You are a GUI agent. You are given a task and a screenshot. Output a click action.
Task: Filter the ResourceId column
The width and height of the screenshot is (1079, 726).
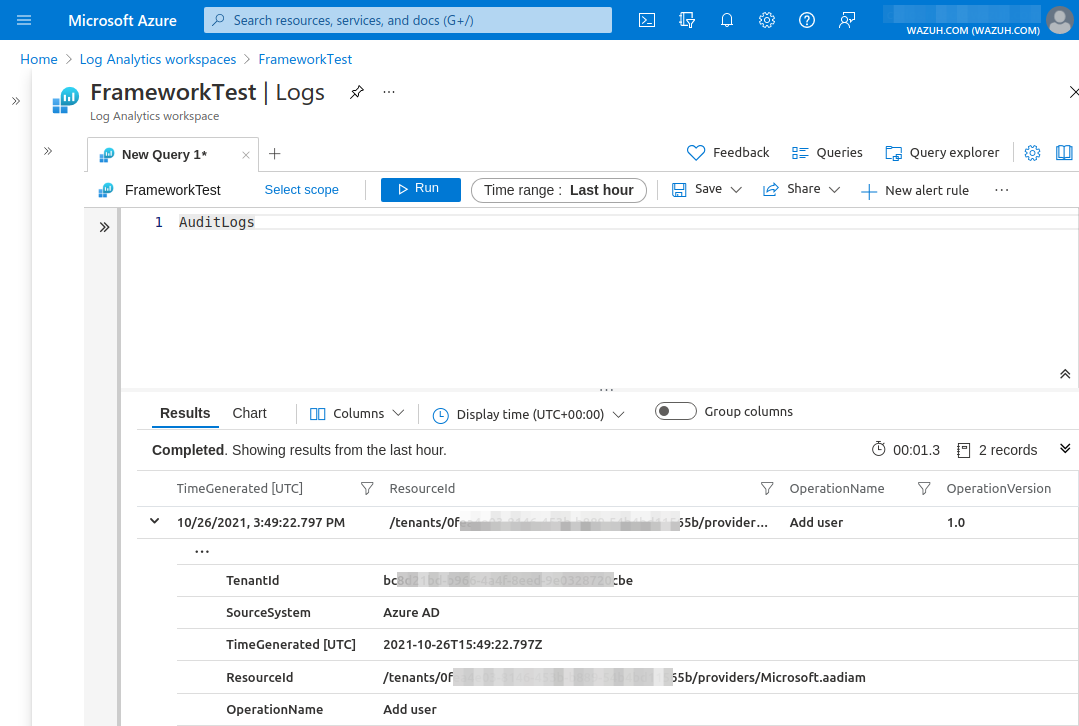(767, 489)
